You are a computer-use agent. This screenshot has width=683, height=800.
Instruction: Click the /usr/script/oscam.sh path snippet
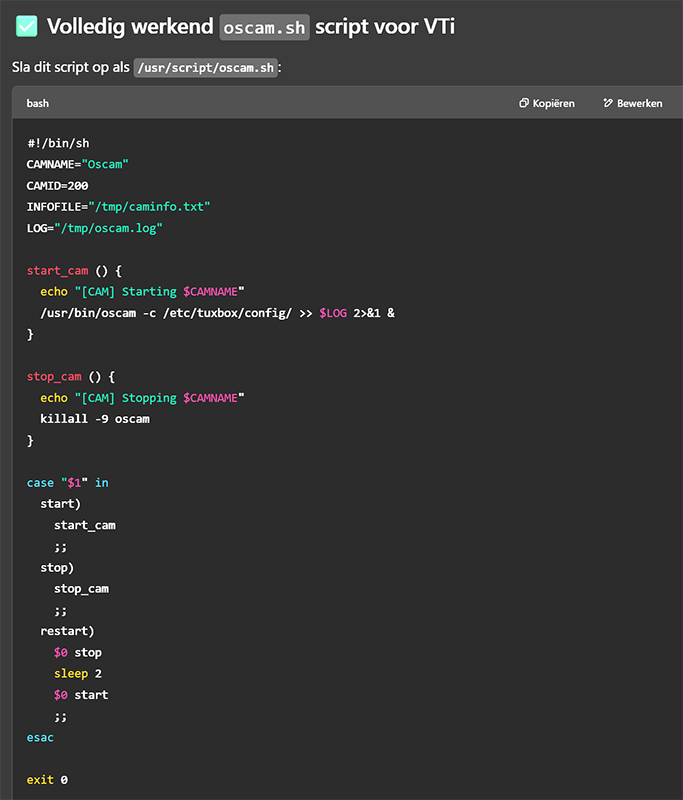coord(205,67)
